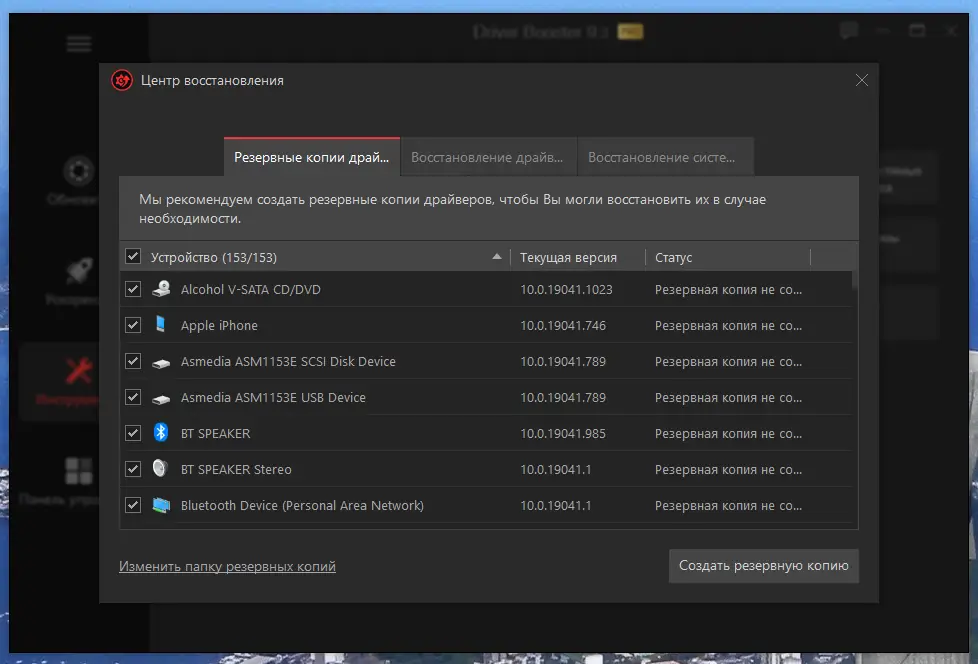Viewport: 978px width, 664px height.
Task: Open the hamburger menu in Driver Booster window
Action: pyautogui.click(x=79, y=44)
